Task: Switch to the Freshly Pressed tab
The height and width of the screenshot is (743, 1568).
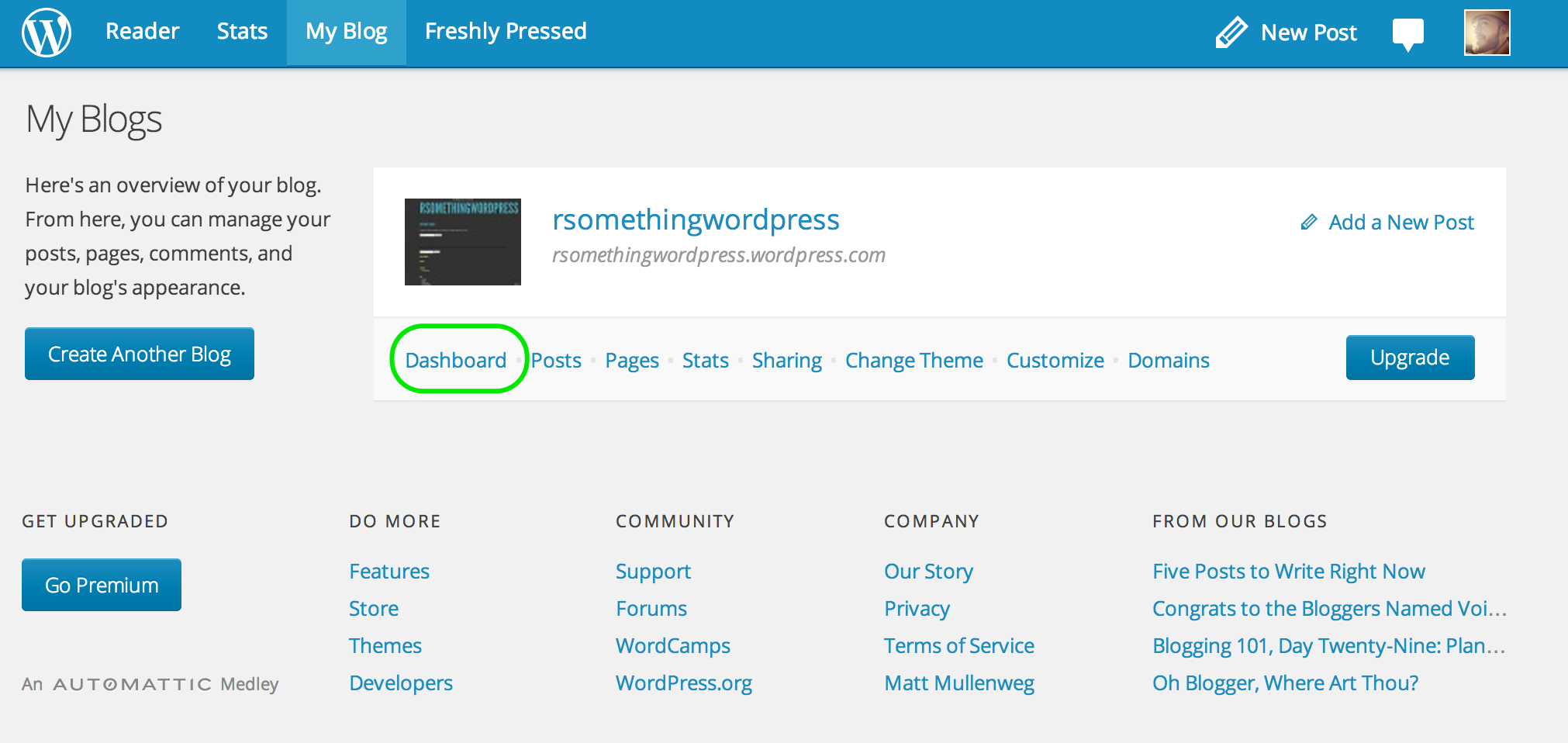Action: (x=505, y=31)
